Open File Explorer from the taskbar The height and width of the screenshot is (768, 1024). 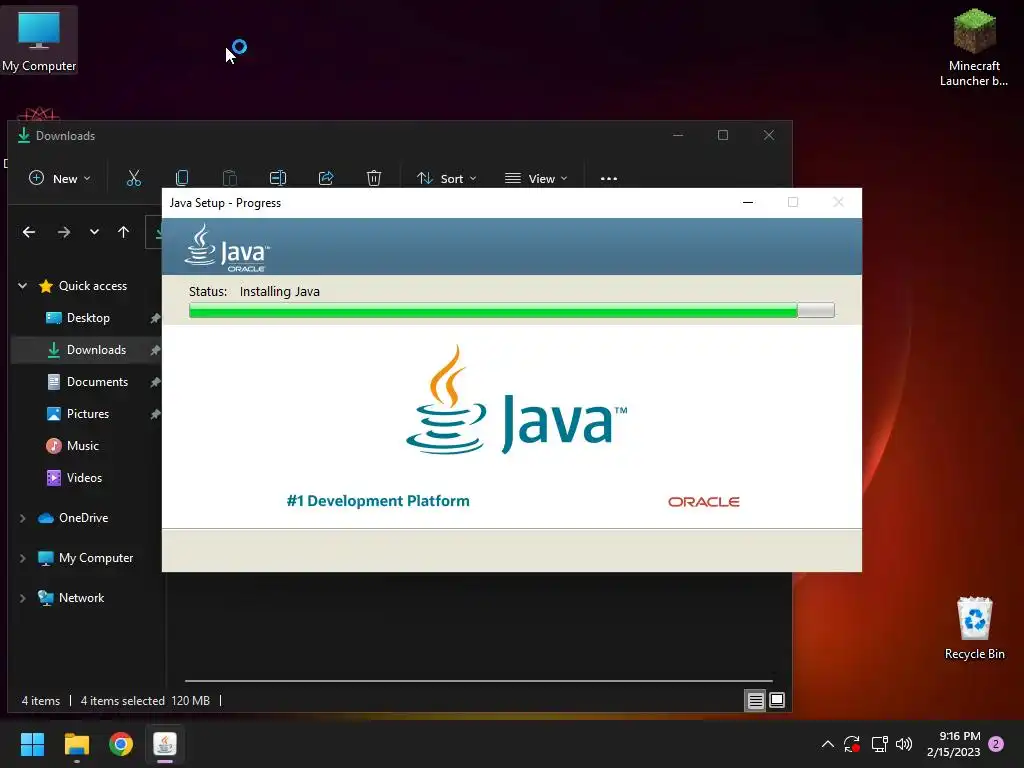click(77, 744)
